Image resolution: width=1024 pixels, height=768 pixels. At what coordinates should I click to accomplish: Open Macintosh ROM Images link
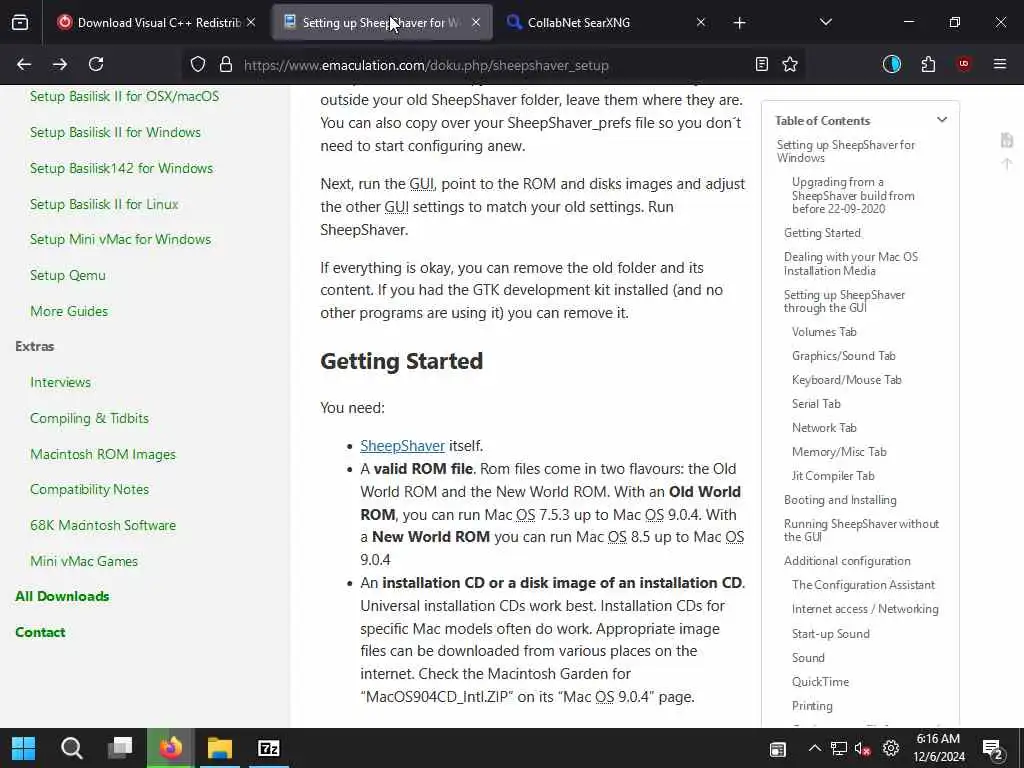pyautogui.click(x=103, y=454)
